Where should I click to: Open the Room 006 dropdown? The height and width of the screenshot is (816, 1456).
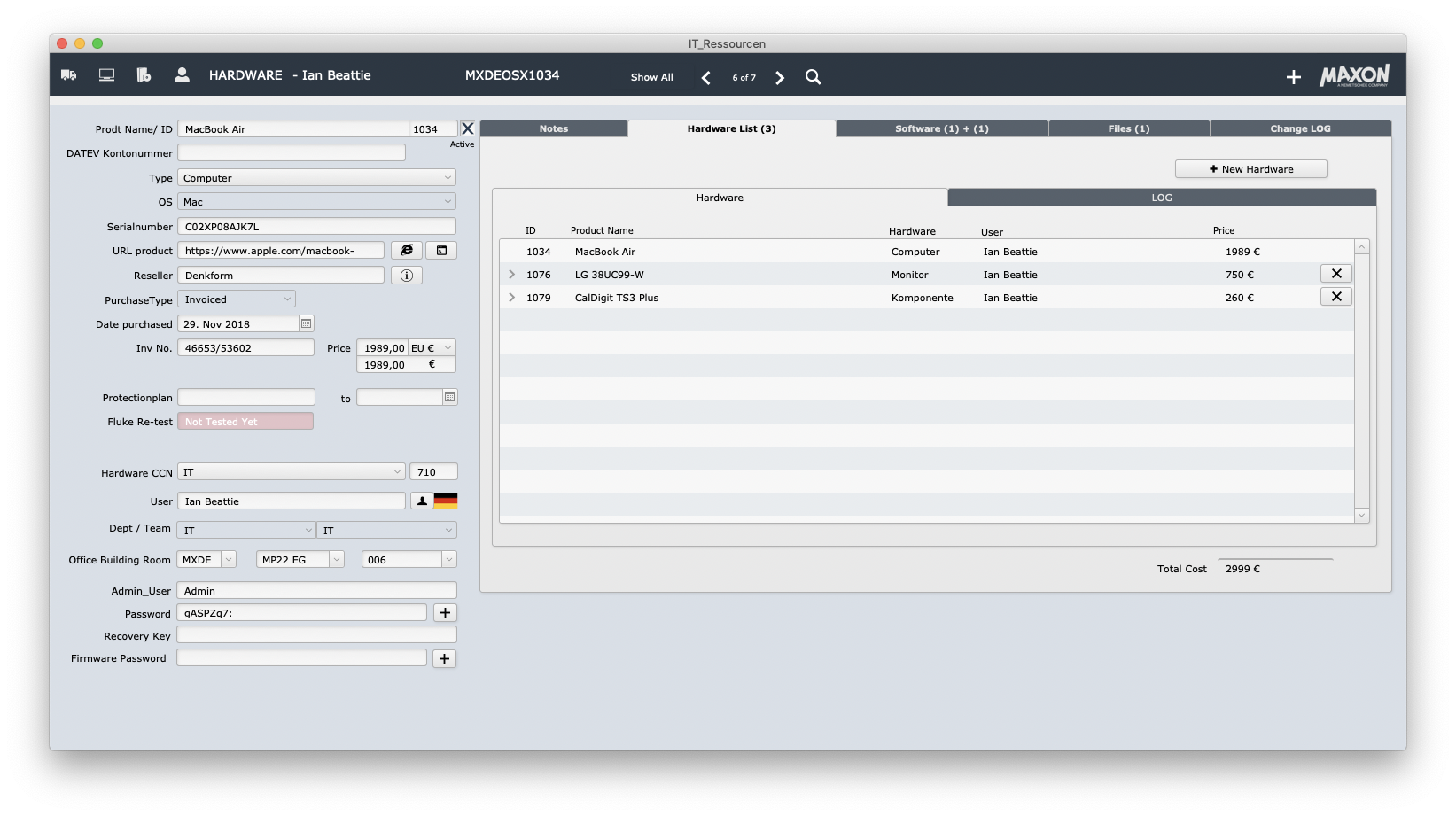click(409, 560)
